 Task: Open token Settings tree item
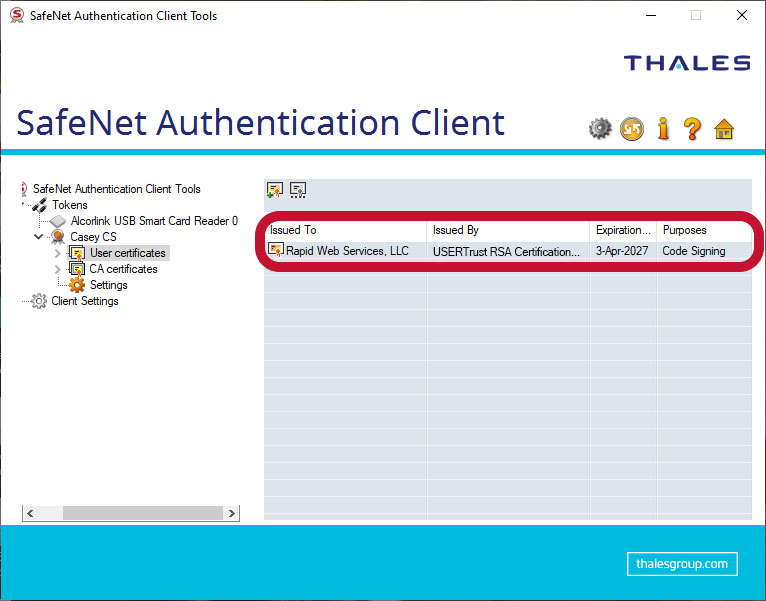point(108,285)
